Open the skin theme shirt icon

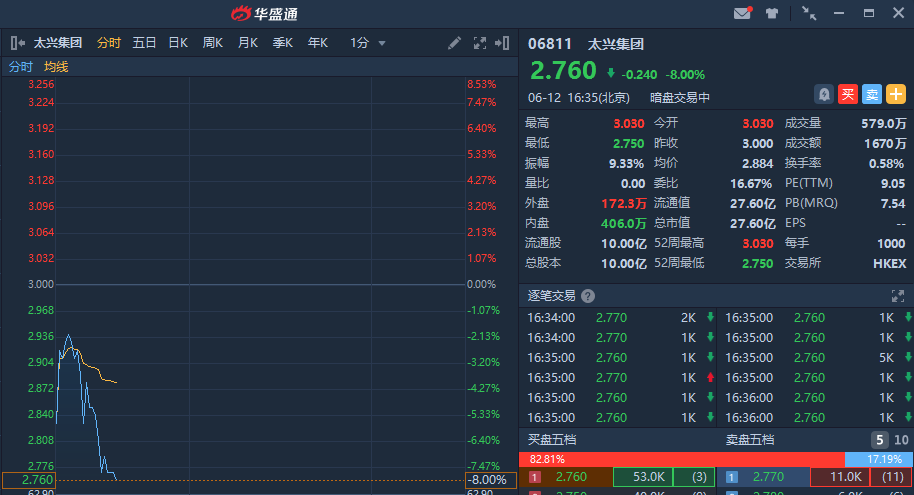772,13
